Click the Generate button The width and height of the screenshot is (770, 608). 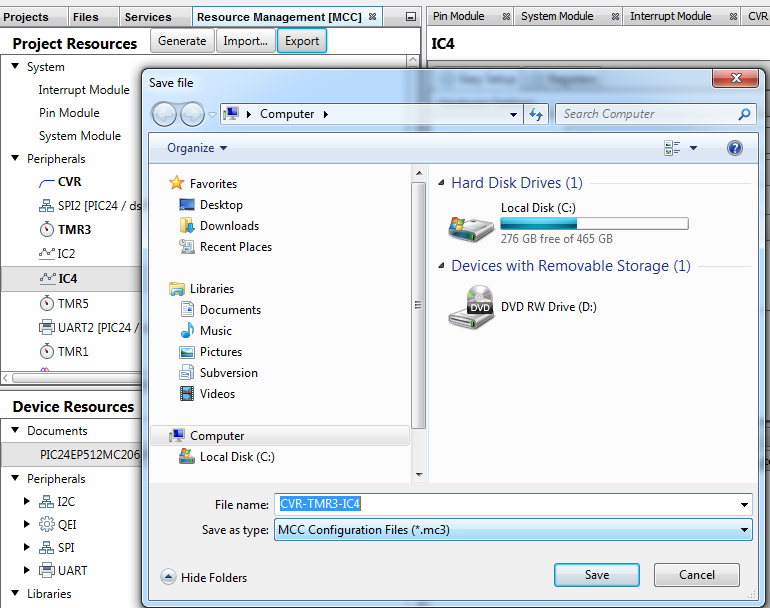tap(183, 41)
